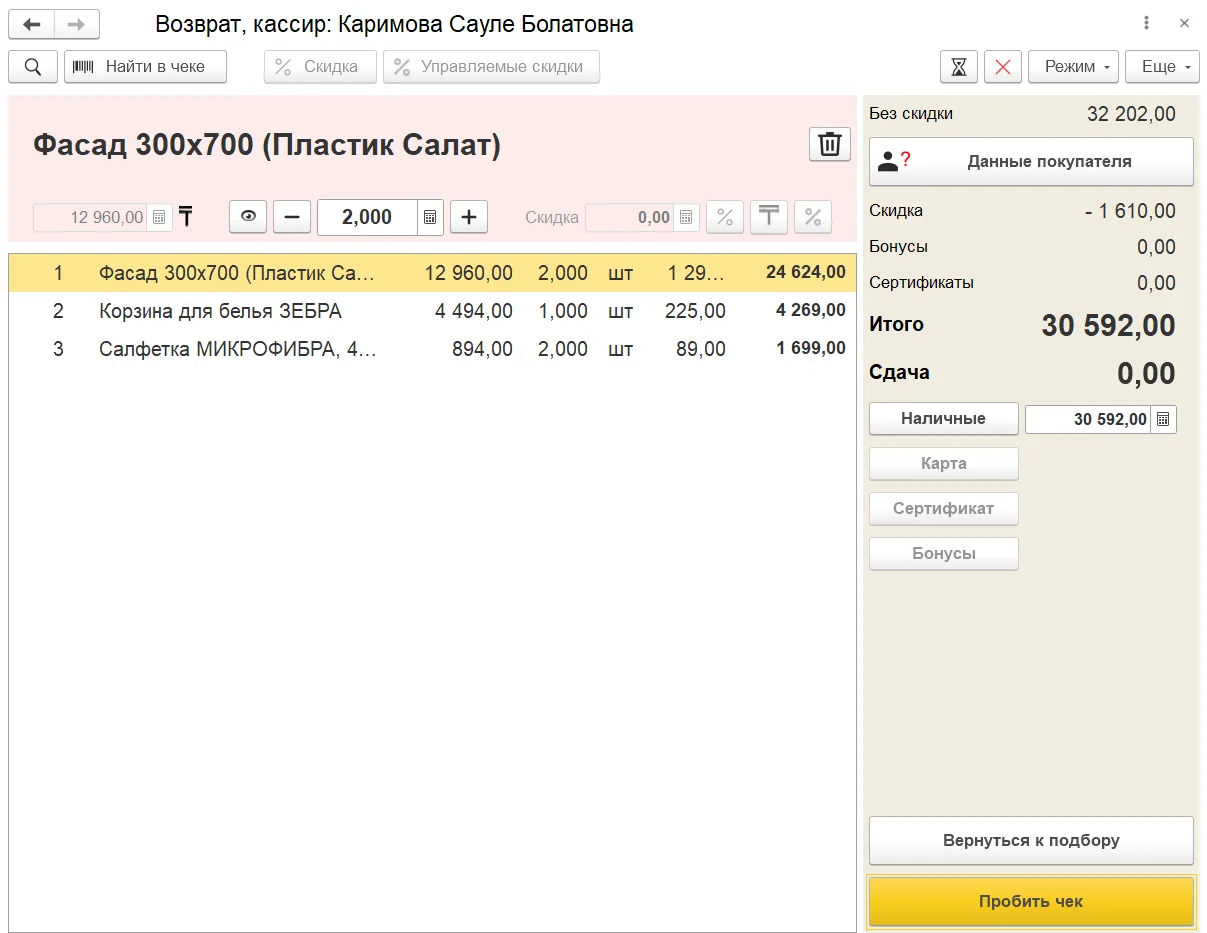The height and width of the screenshot is (933, 1207).
Task: Open the three-dot window options menu
Action: (1146, 23)
